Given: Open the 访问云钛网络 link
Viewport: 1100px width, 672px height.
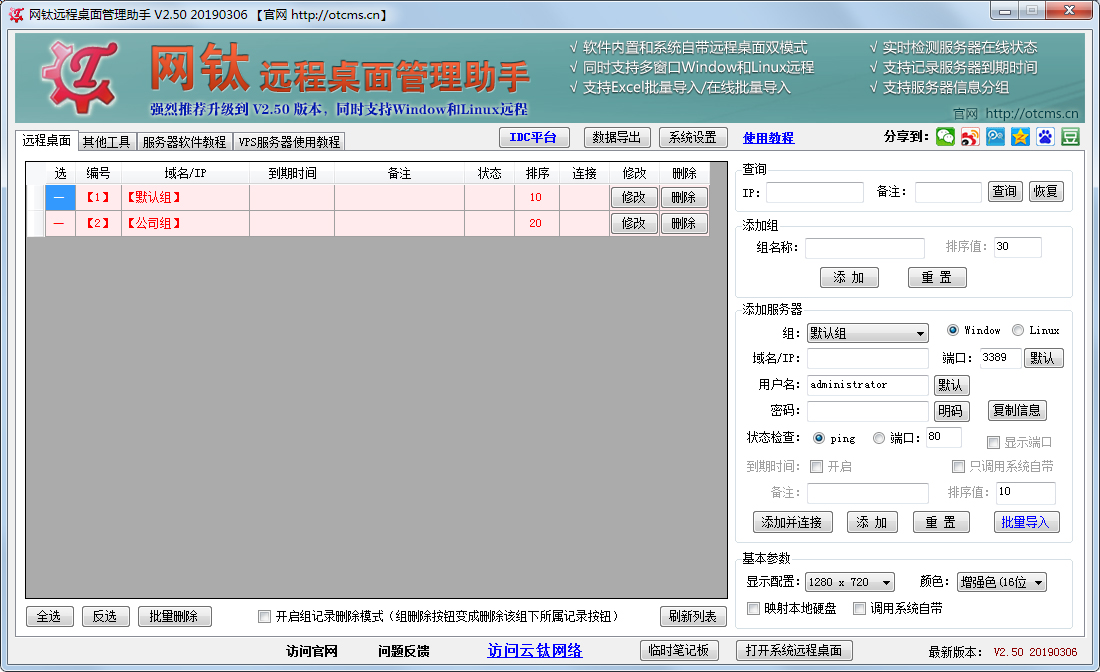Looking at the screenshot, I should (535, 650).
